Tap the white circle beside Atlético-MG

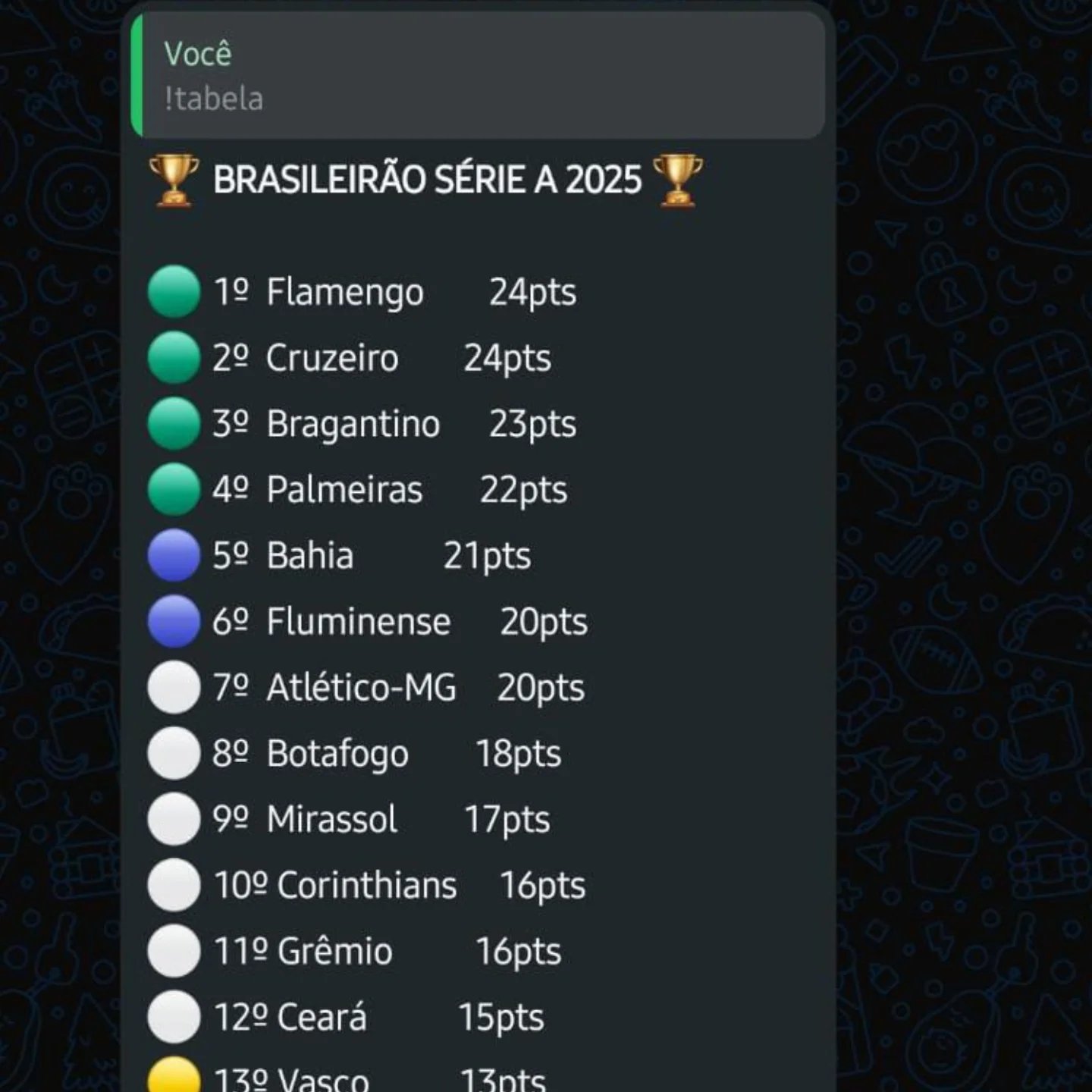(x=174, y=687)
